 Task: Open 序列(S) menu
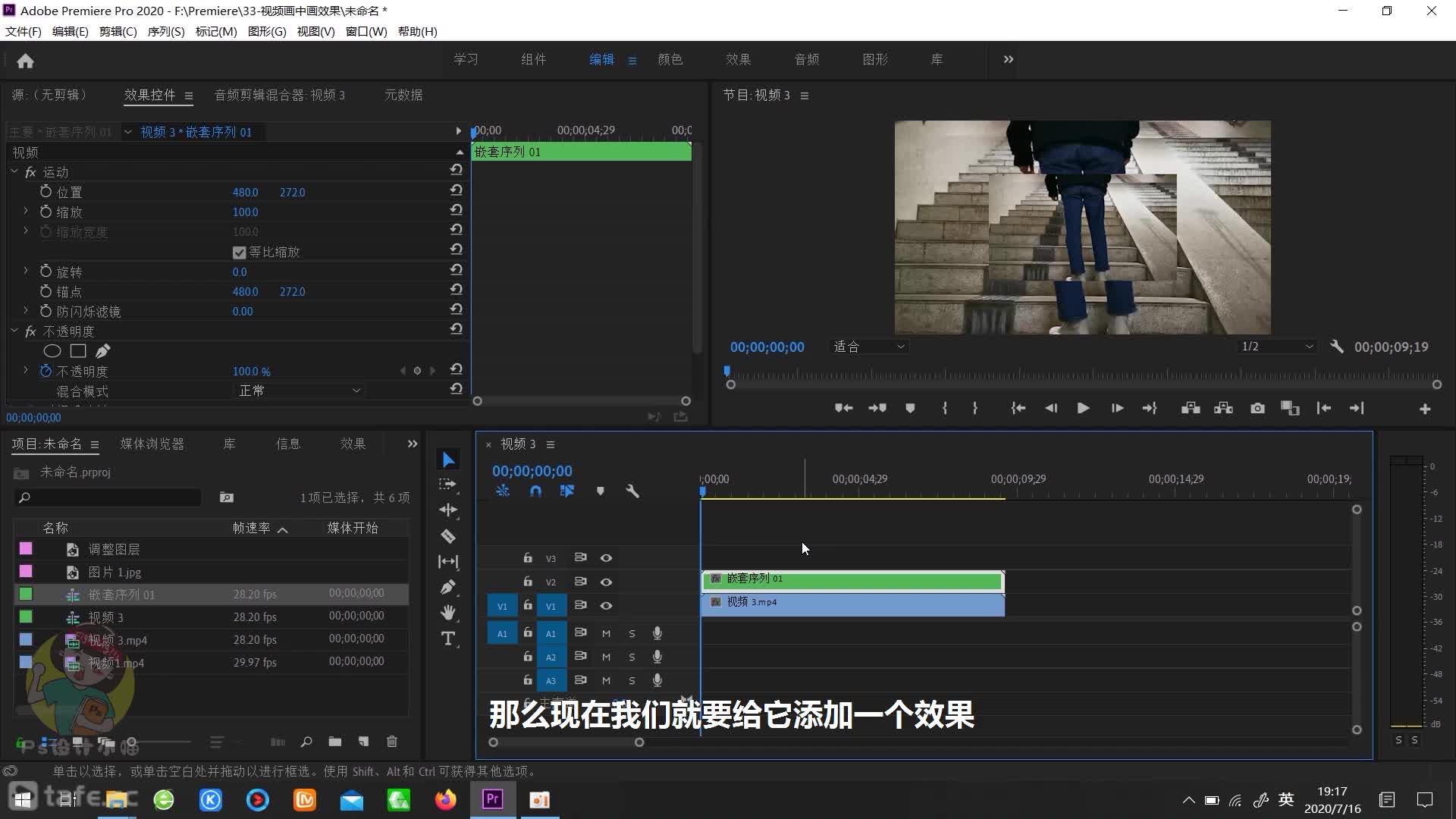point(166,31)
